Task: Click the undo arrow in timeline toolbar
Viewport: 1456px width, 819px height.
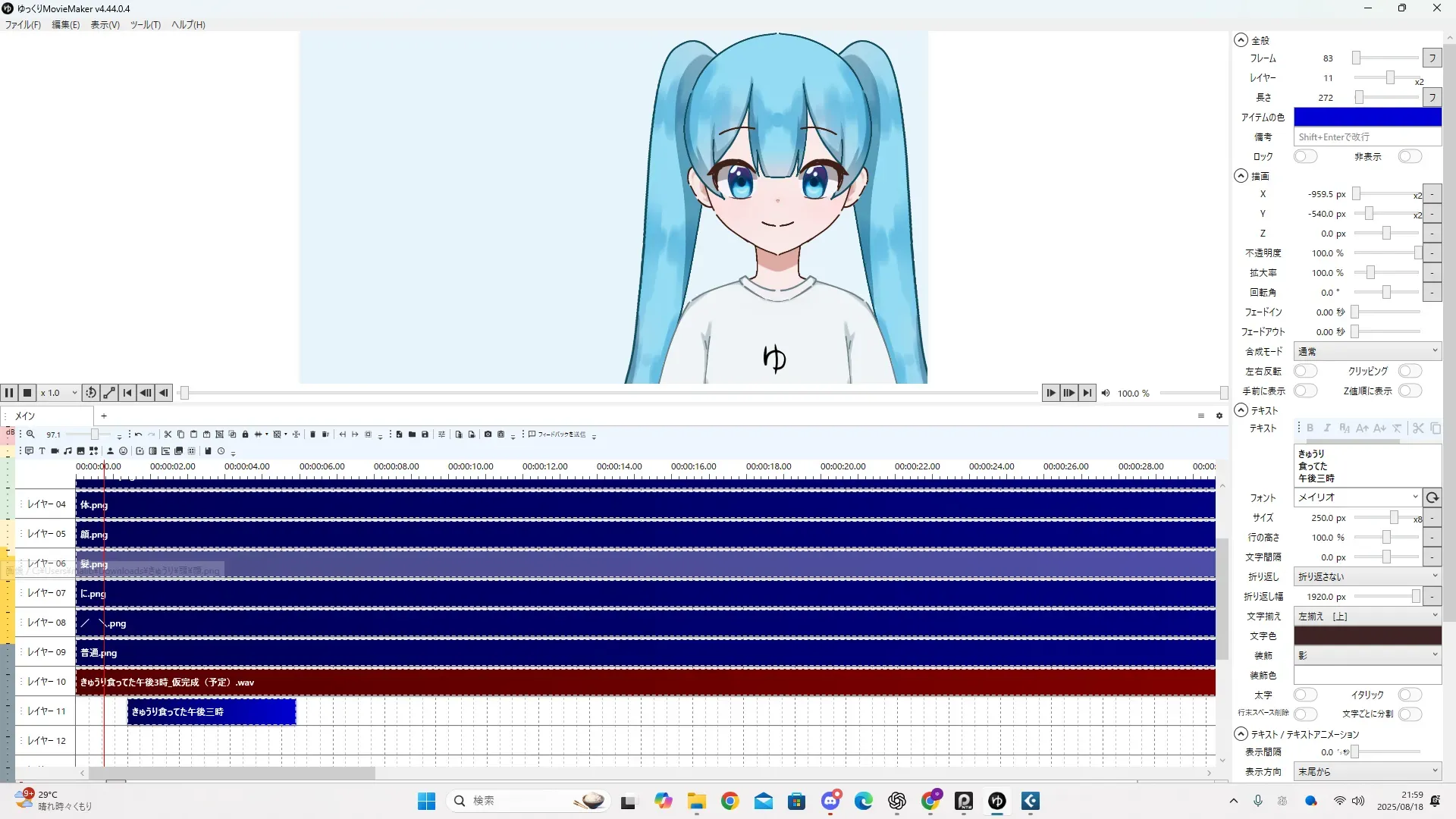Action: [138, 435]
